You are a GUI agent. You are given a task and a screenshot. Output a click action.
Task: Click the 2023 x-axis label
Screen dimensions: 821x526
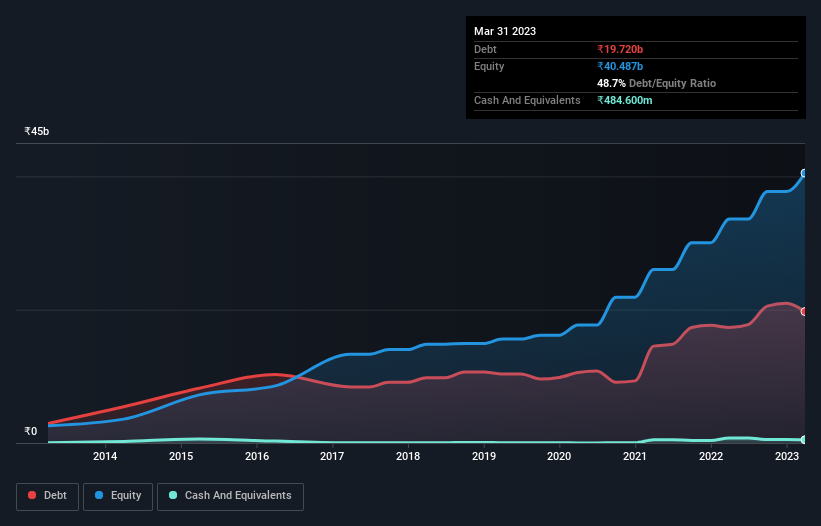tap(787, 456)
